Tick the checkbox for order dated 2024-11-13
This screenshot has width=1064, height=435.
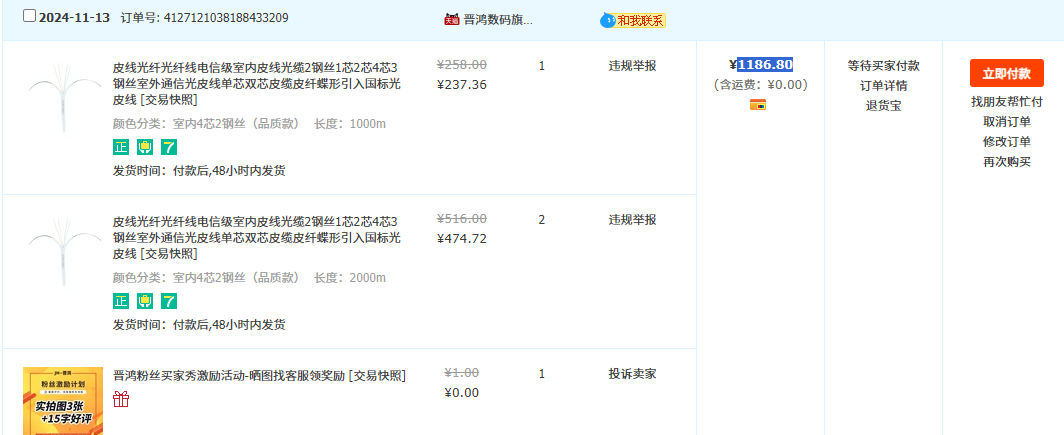click(x=29, y=17)
